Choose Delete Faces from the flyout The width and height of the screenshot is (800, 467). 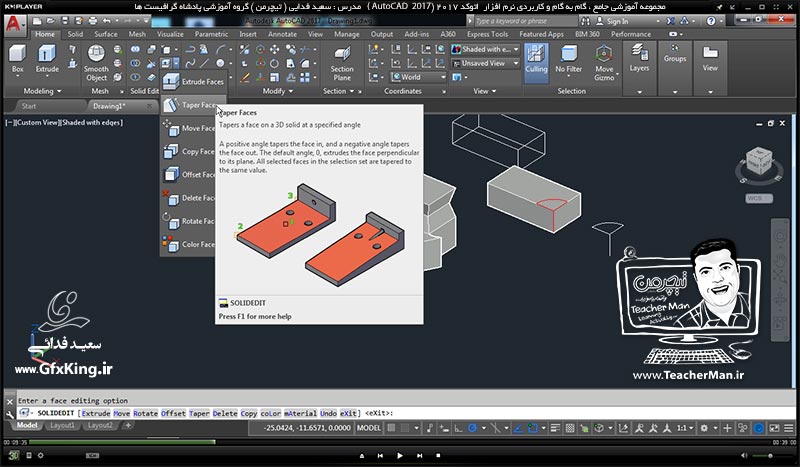(189, 198)
